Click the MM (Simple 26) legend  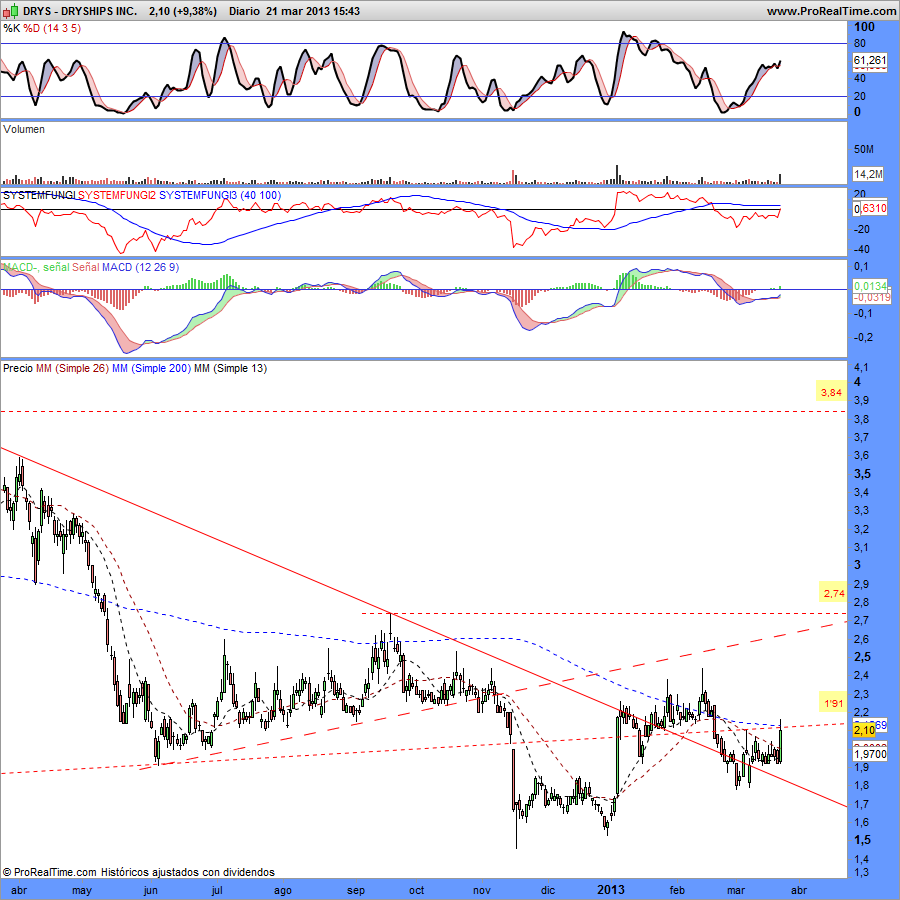point(72,368)
